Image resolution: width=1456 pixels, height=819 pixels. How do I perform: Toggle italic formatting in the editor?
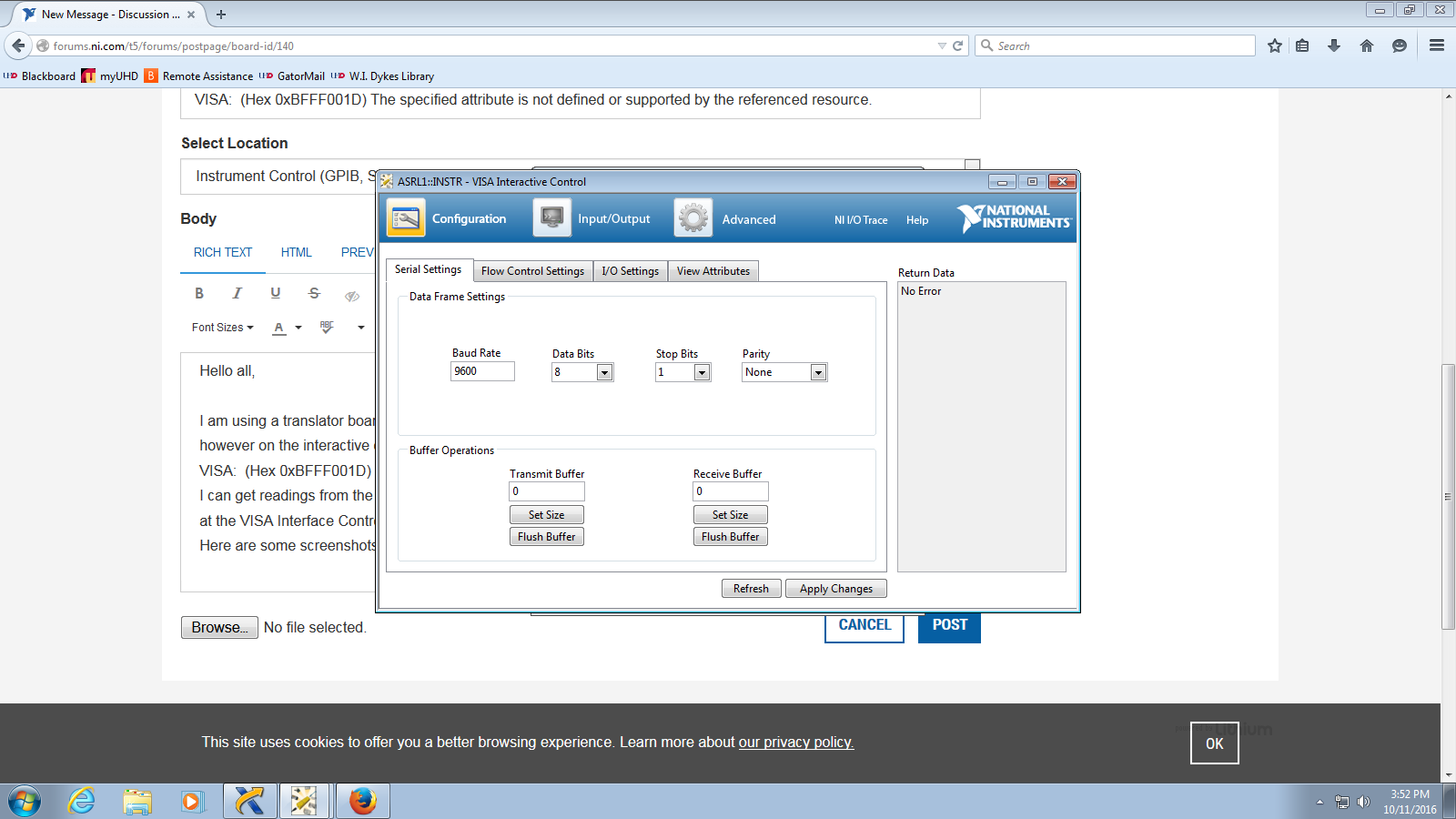(x=238, y=293)
